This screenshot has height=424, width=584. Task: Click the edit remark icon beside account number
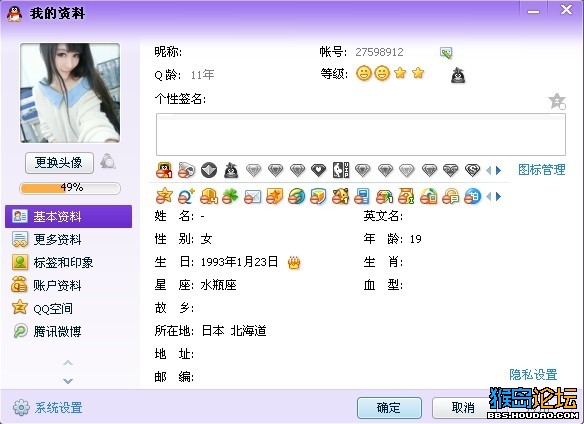point(446,53)
